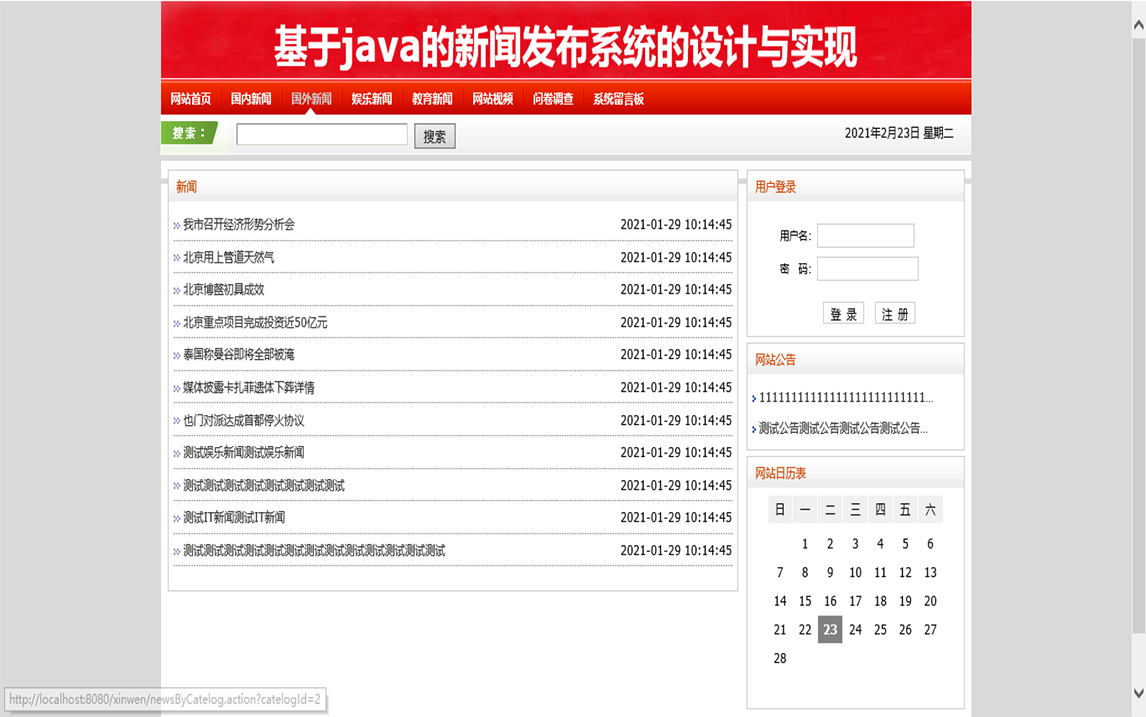Click the scrollbar up arrow
This screenshot has height=717, width=1146.
coord(1139,26)
